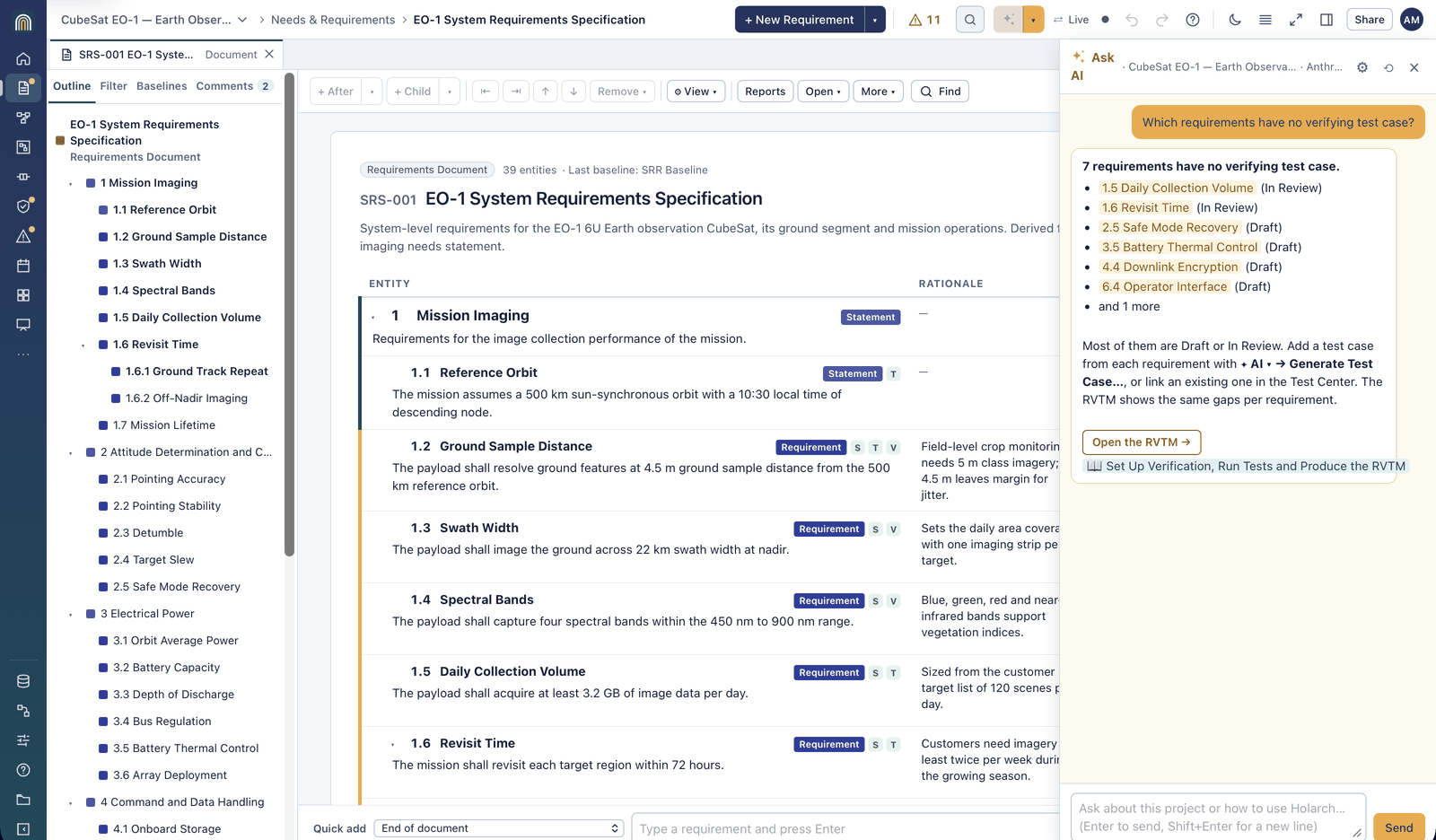Click the search magnifier button in top bar

970,20
